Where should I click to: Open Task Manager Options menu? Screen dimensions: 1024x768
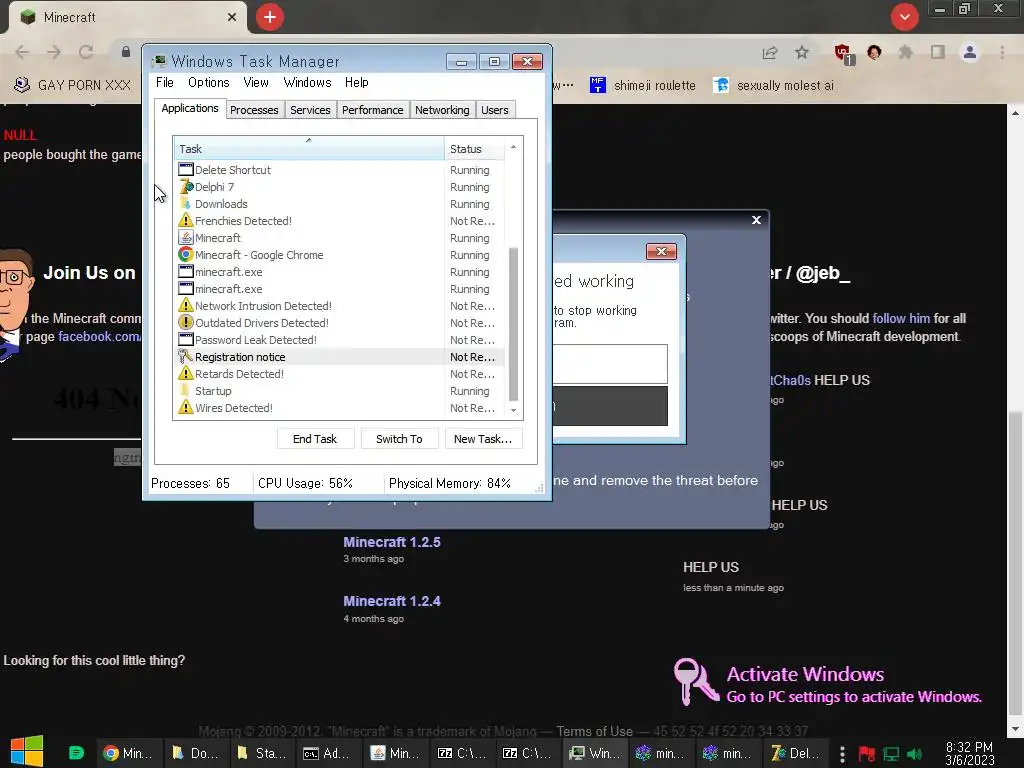click(208, 82)
